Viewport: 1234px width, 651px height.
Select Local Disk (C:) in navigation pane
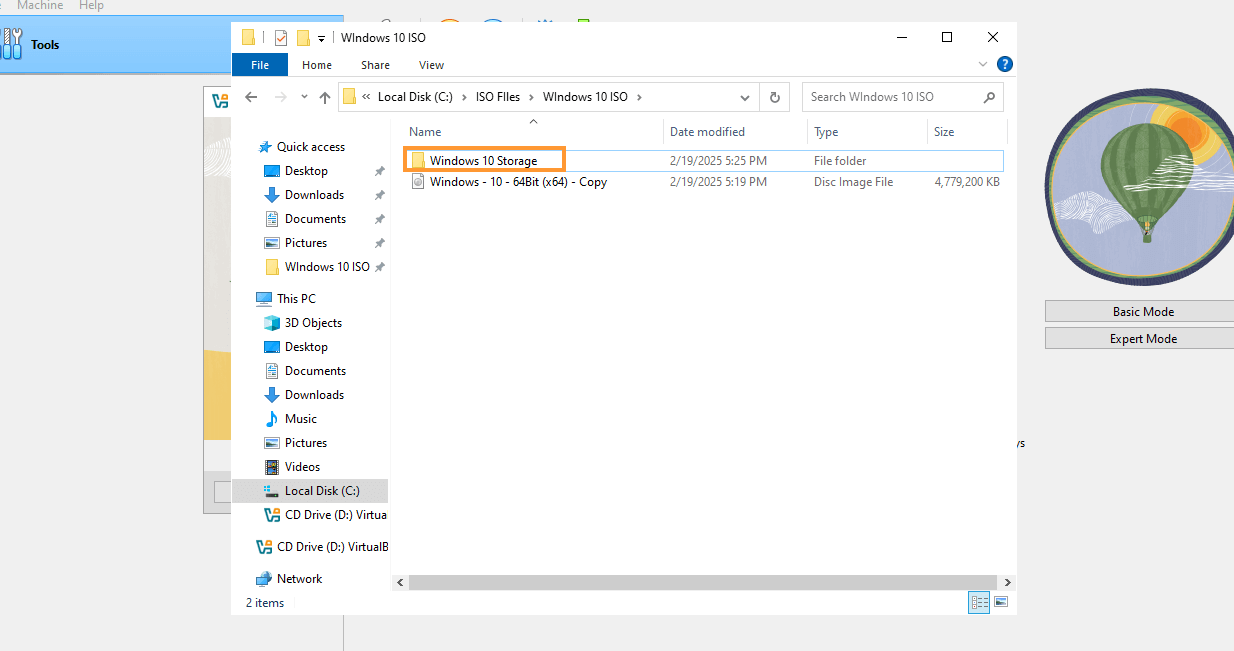322,491
